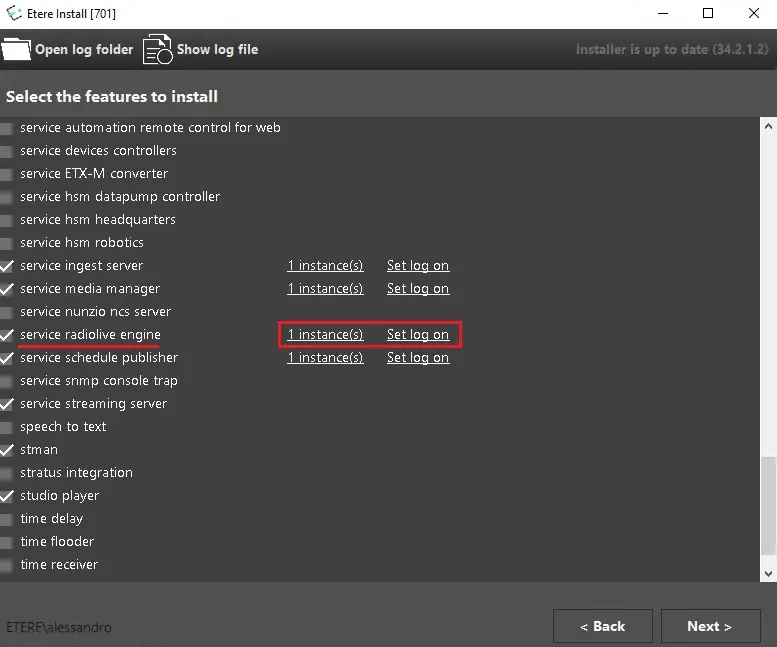Click the scrollbar down arrow
This screenshot has width=777, height=647.
coord(768,573)
